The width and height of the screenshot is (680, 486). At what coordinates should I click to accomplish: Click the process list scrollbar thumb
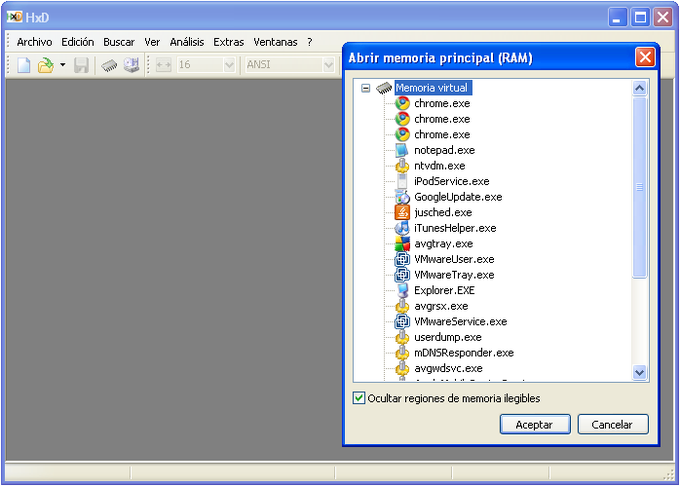[x=639, y=187]
